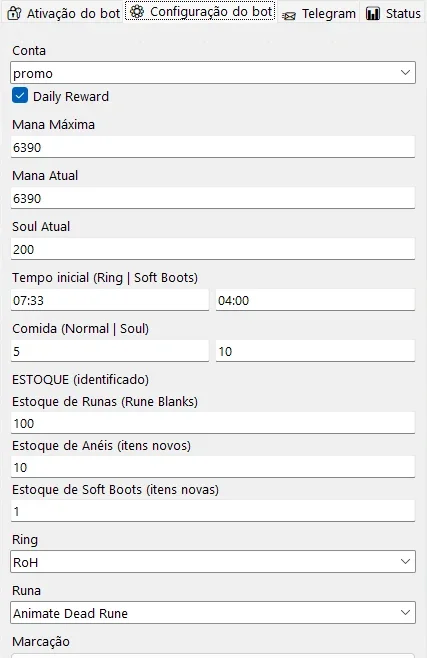Click the Ring start time field 07:33
Image resolution: width=427 pixels, height=658 pixels.
coord(110,300)
